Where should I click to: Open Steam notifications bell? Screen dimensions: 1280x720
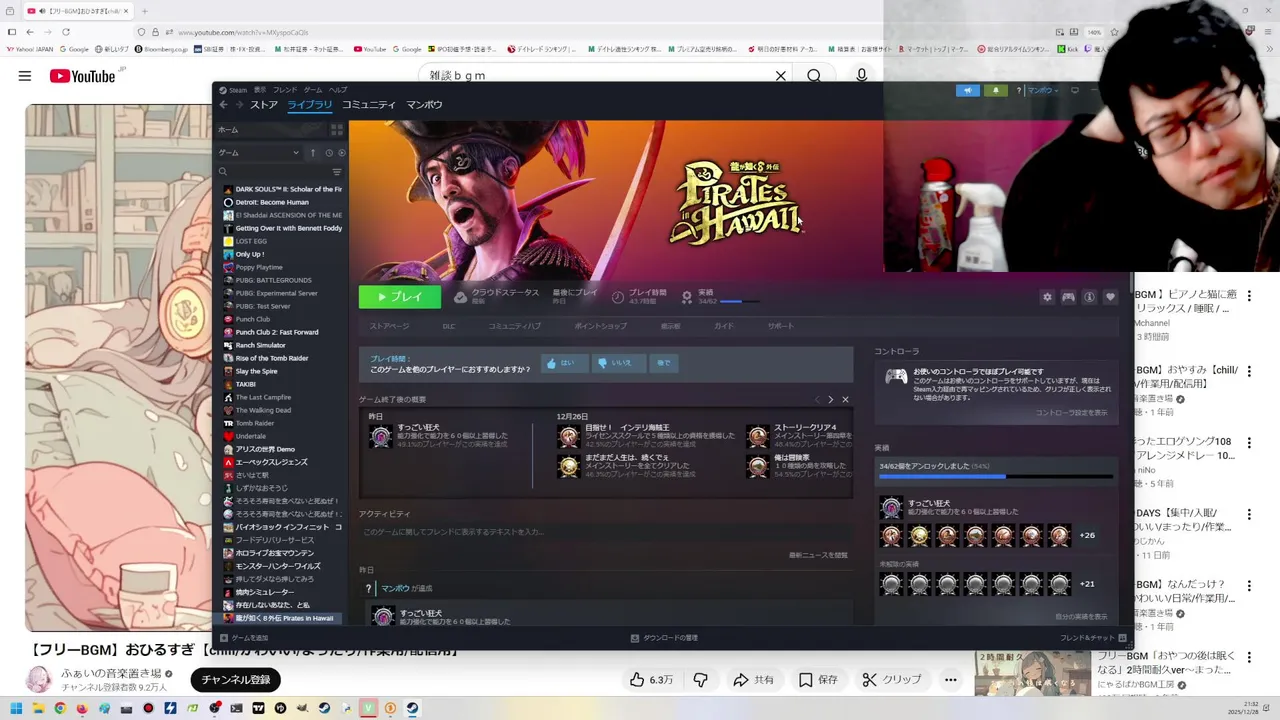pos(996,91)
